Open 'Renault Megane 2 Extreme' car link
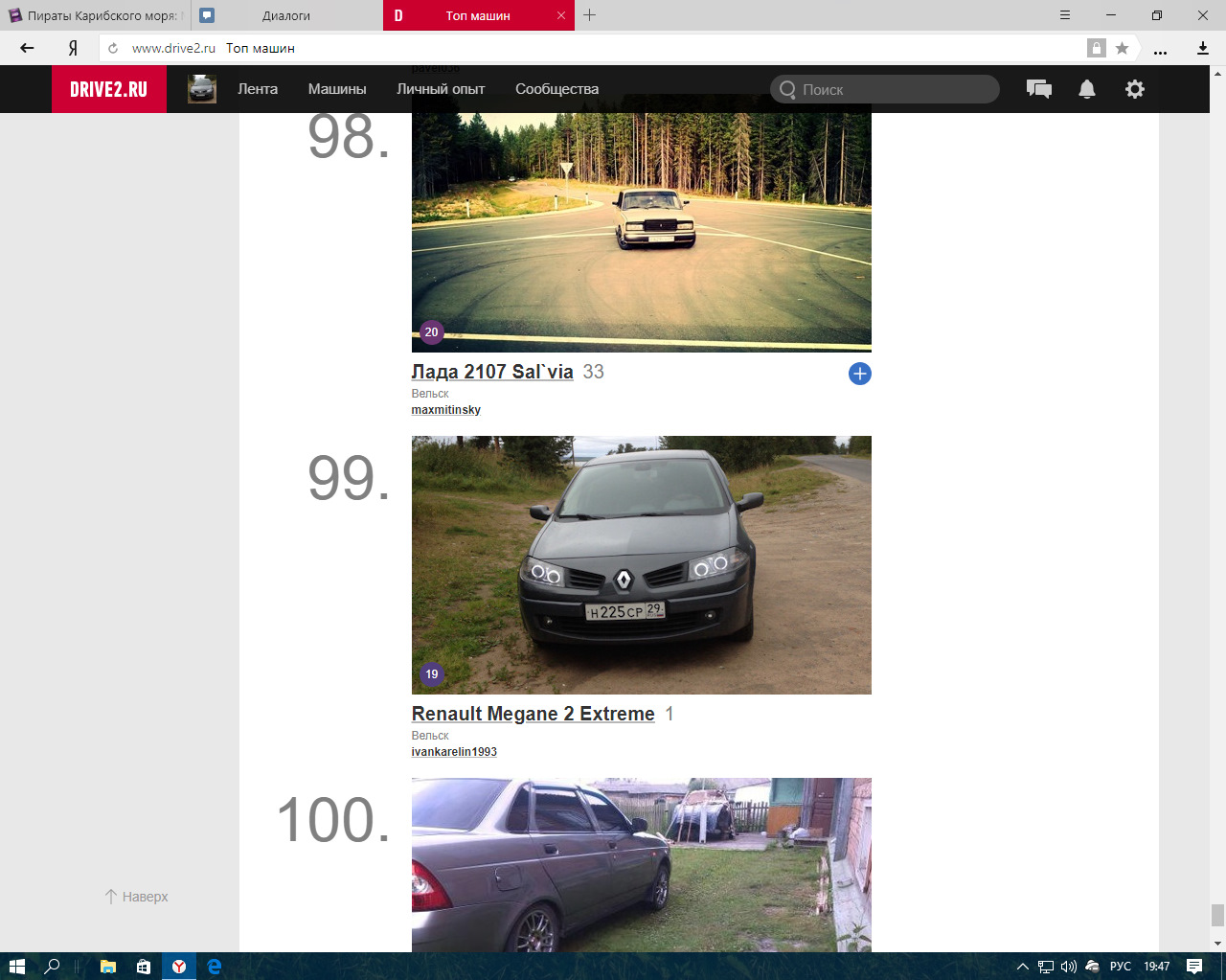 (534, 714)
